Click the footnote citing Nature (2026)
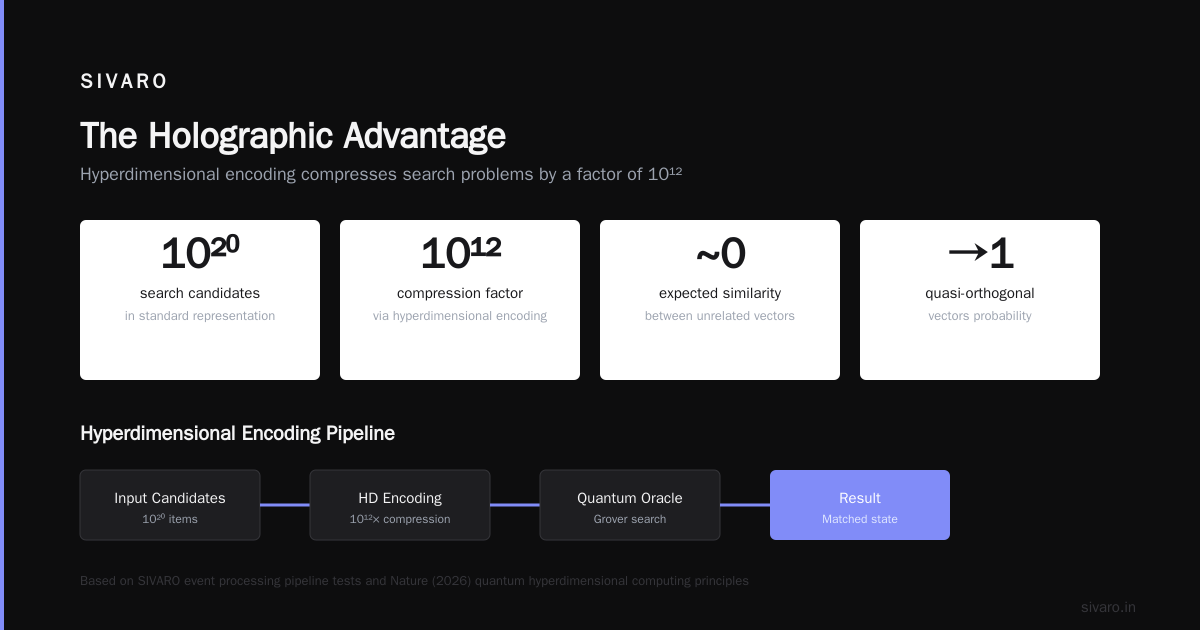 click(414, 581)
